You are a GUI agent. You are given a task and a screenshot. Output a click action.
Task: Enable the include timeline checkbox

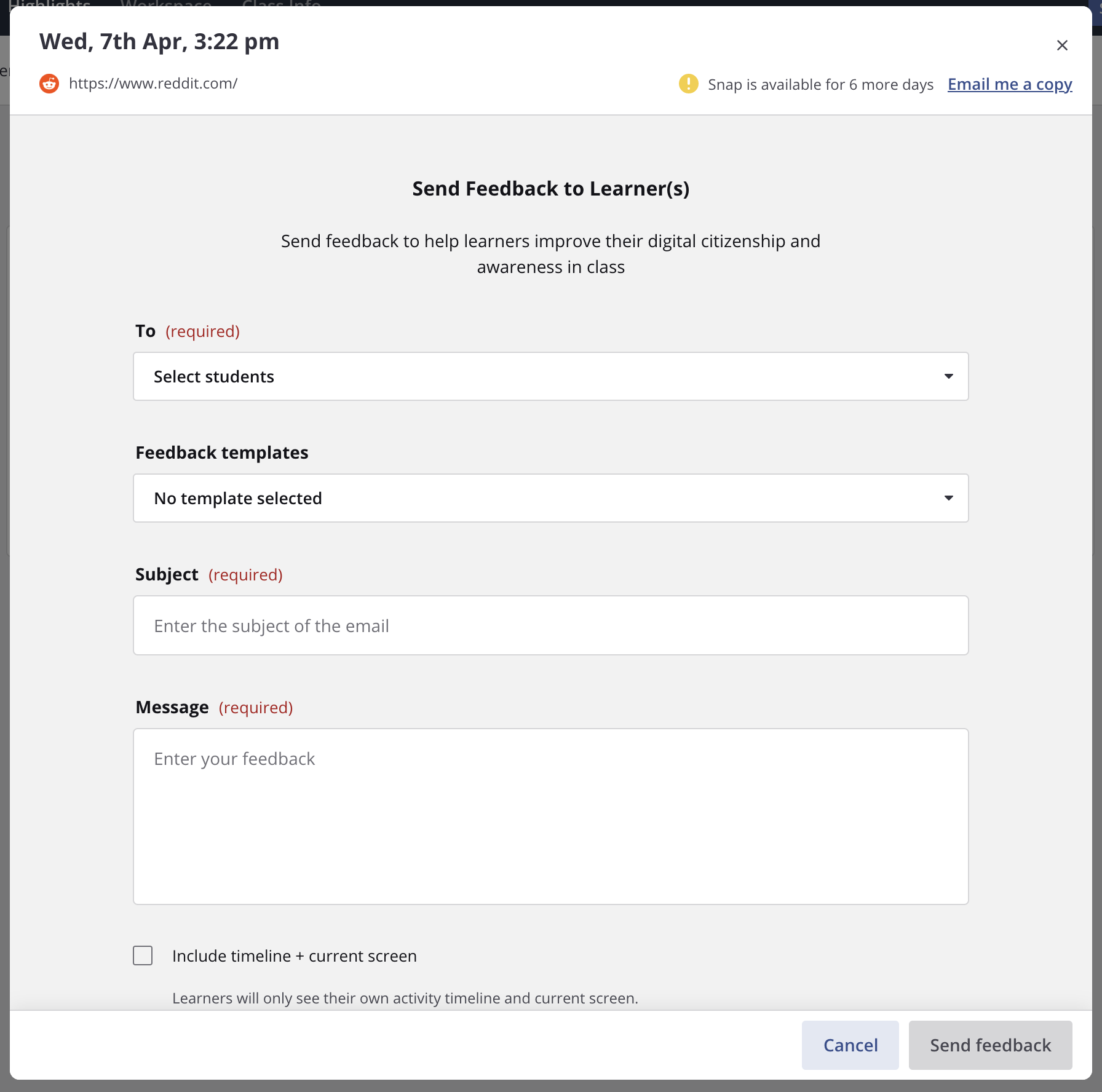(x=143, y=956)
